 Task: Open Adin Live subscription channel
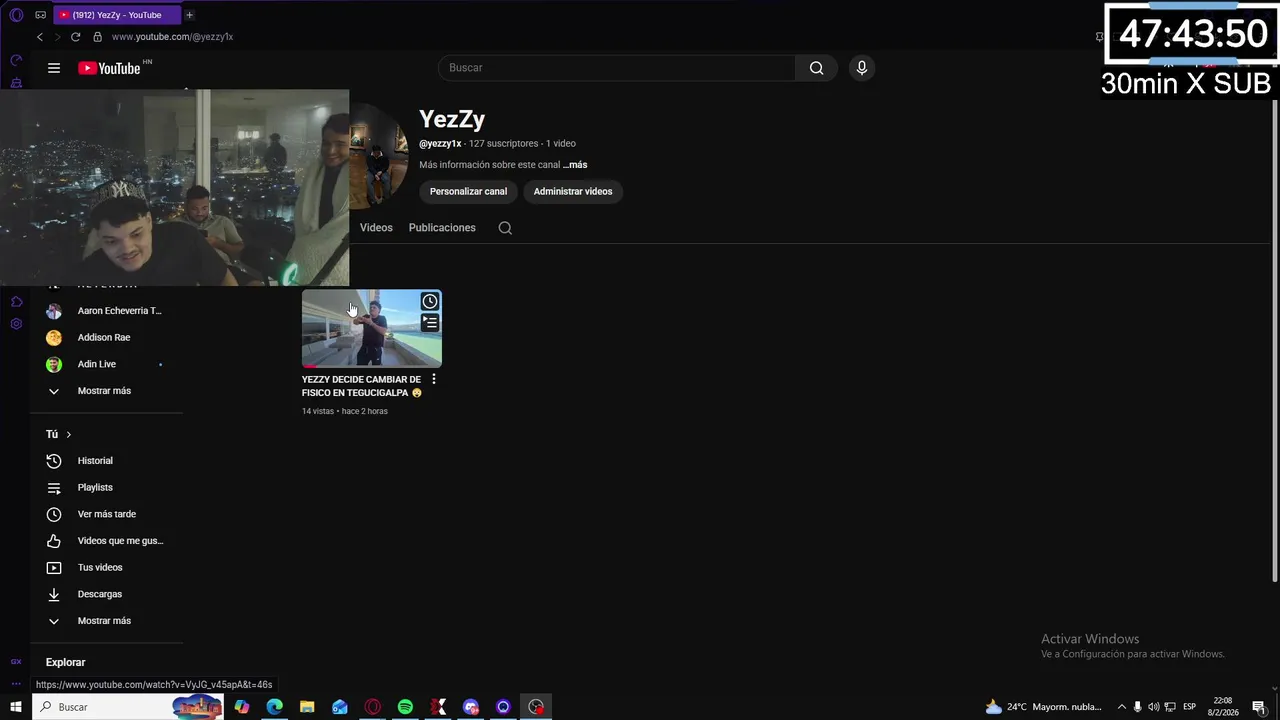coord(106,364)
